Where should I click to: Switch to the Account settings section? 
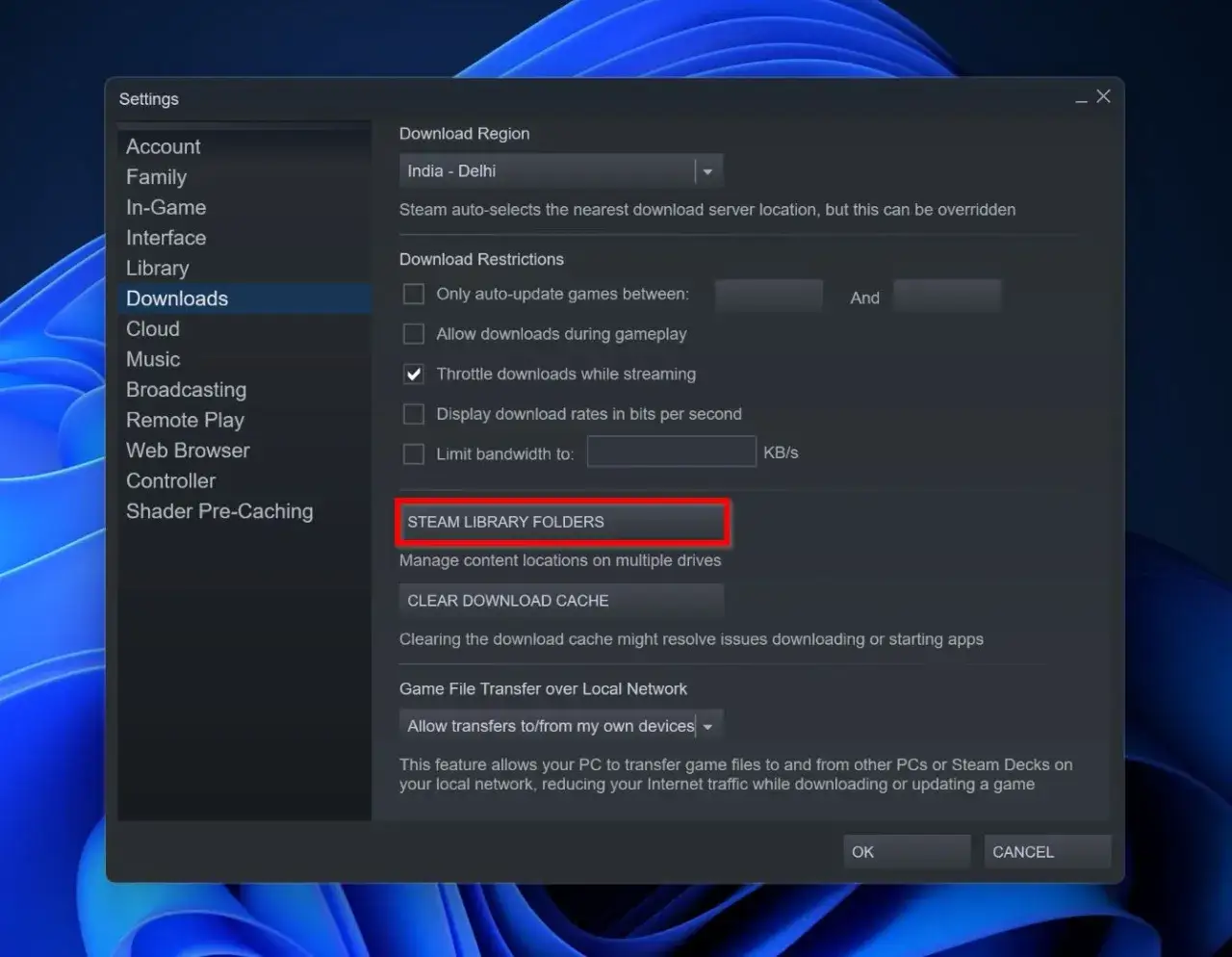click(163, 145)
